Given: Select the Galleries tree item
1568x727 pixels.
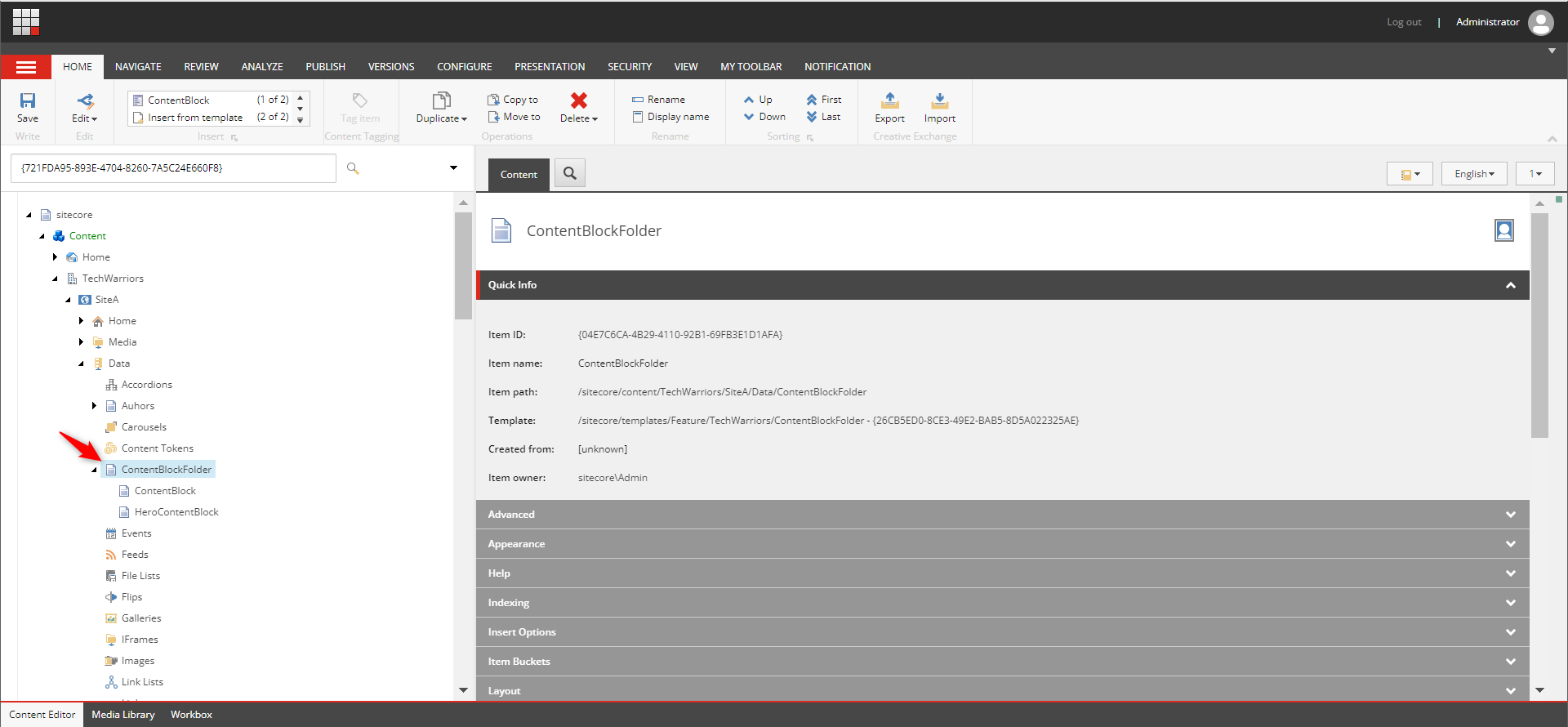Looking at the screenshot, I should click(141, 618).
